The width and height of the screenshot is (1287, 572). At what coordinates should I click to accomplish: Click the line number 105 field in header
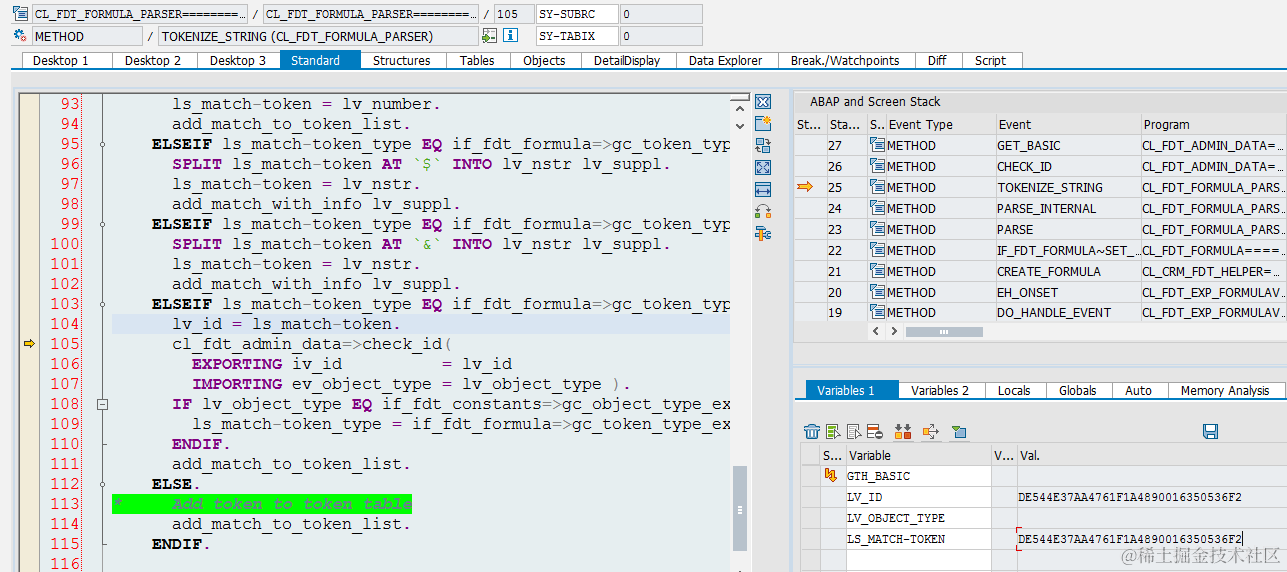514,14
